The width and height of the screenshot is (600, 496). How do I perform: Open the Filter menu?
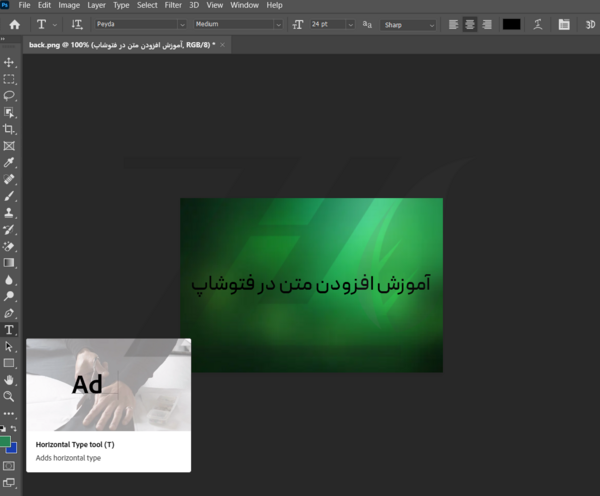(173, 5)
